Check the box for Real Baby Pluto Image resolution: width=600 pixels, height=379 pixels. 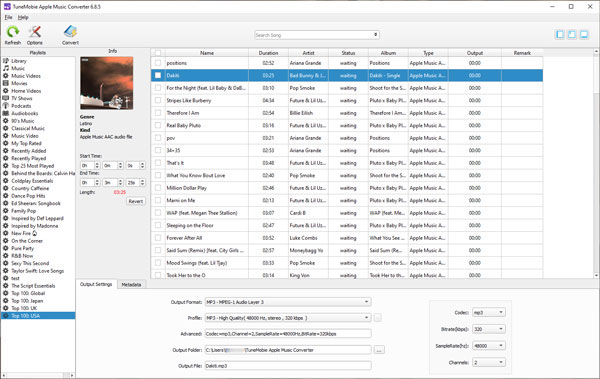point(158,125)
